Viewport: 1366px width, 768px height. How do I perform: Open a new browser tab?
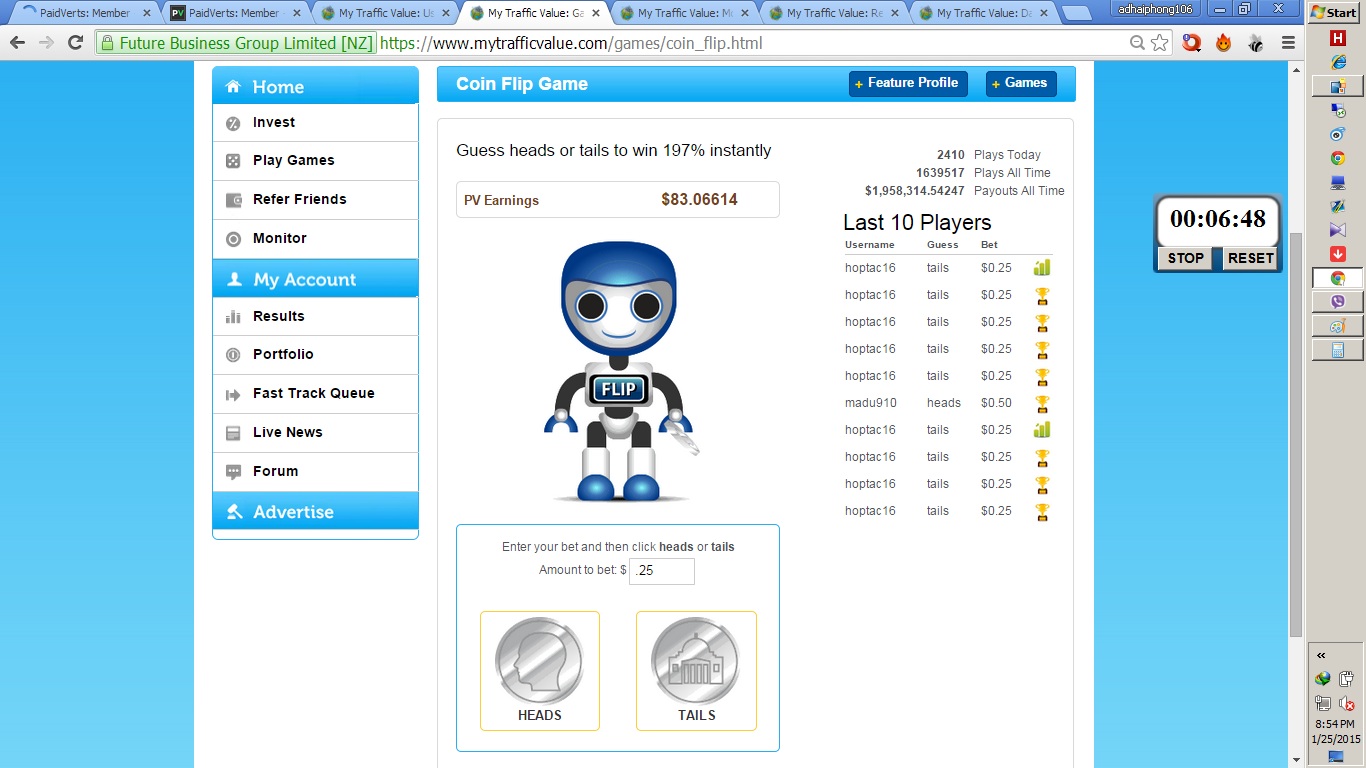coord(1076,13)
